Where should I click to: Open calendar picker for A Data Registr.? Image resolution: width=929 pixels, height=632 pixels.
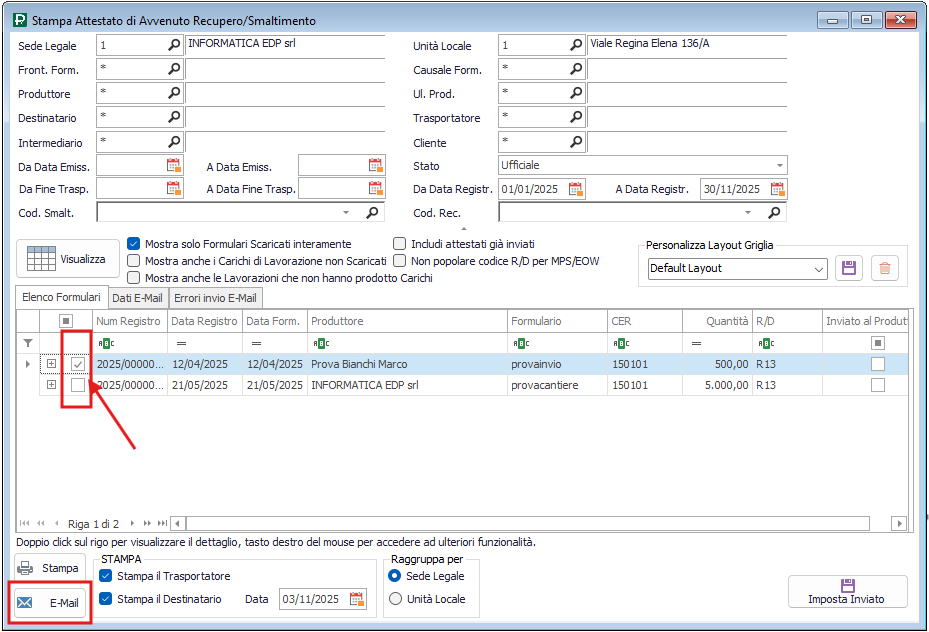point(776,189)
